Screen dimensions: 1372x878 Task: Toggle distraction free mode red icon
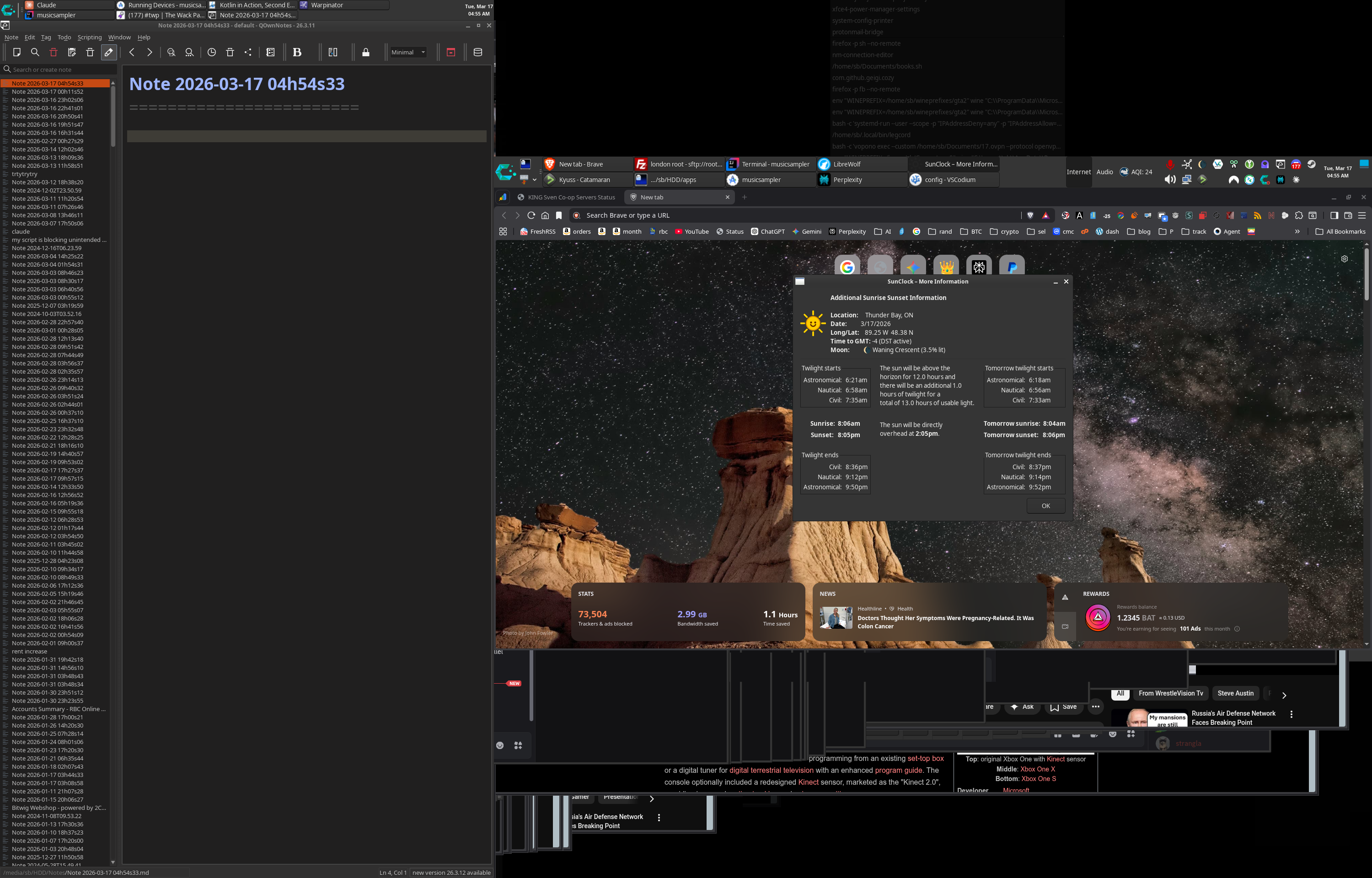[x=451, y=53]
